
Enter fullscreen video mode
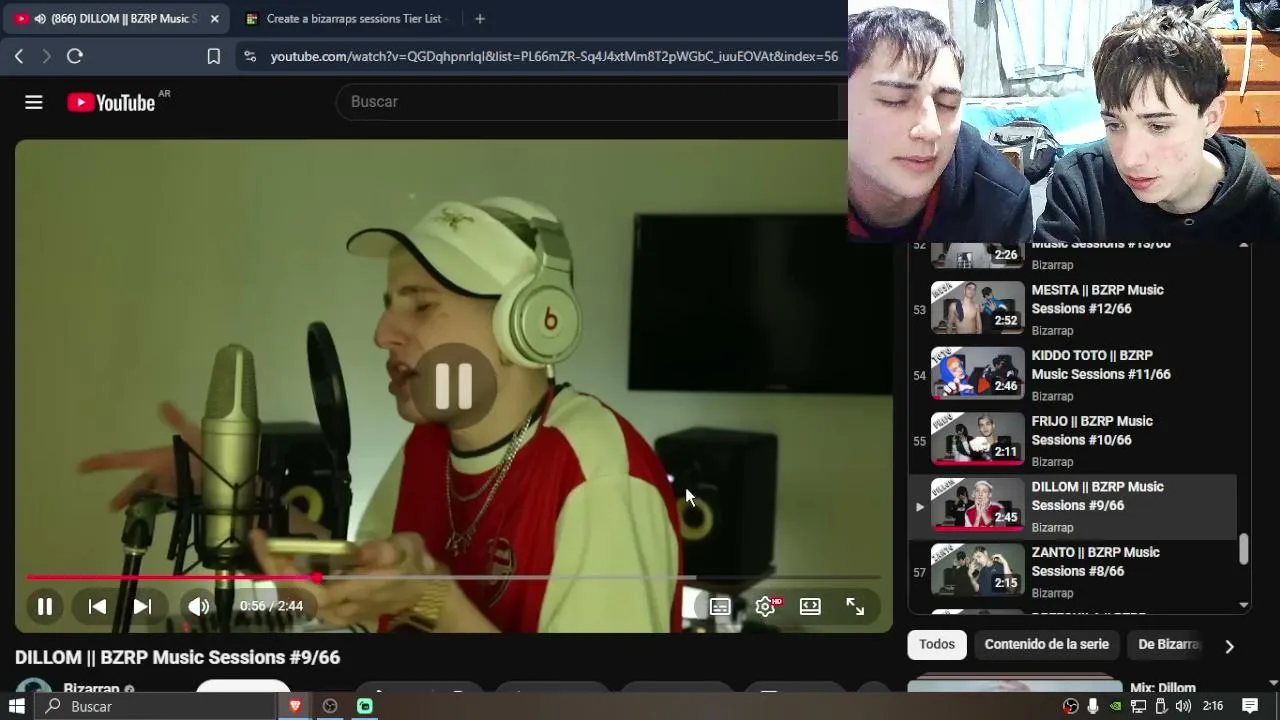(x=855, y=606)
